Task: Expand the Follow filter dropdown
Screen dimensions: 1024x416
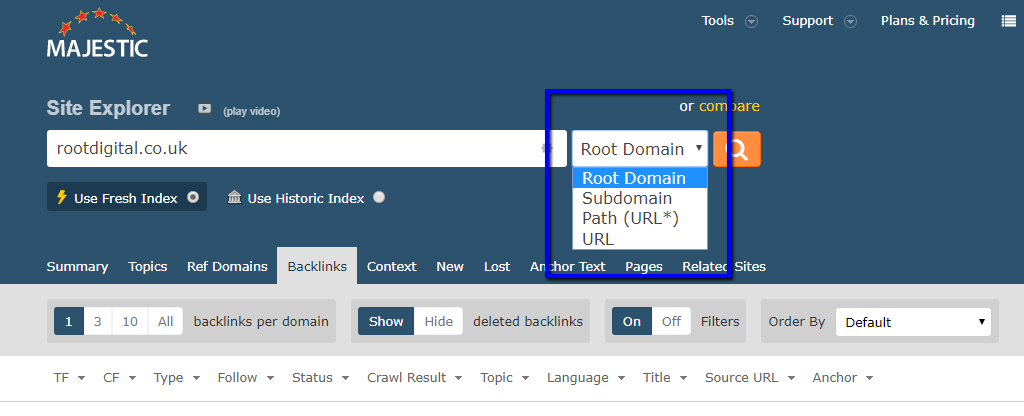Action: click(246, 377)
